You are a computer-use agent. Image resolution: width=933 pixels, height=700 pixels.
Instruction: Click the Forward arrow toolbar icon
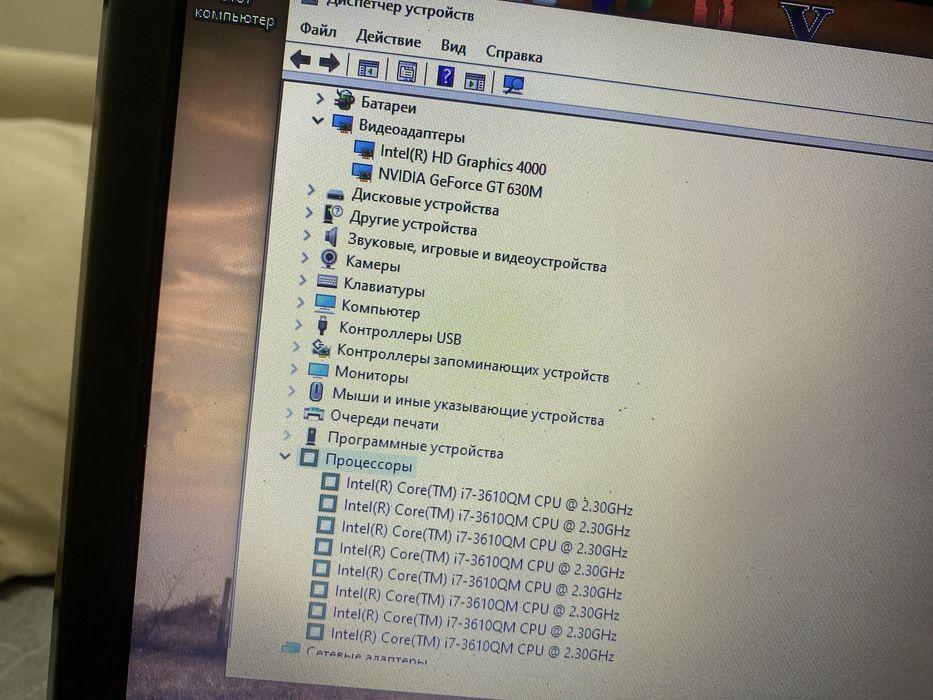click(329, 62)
